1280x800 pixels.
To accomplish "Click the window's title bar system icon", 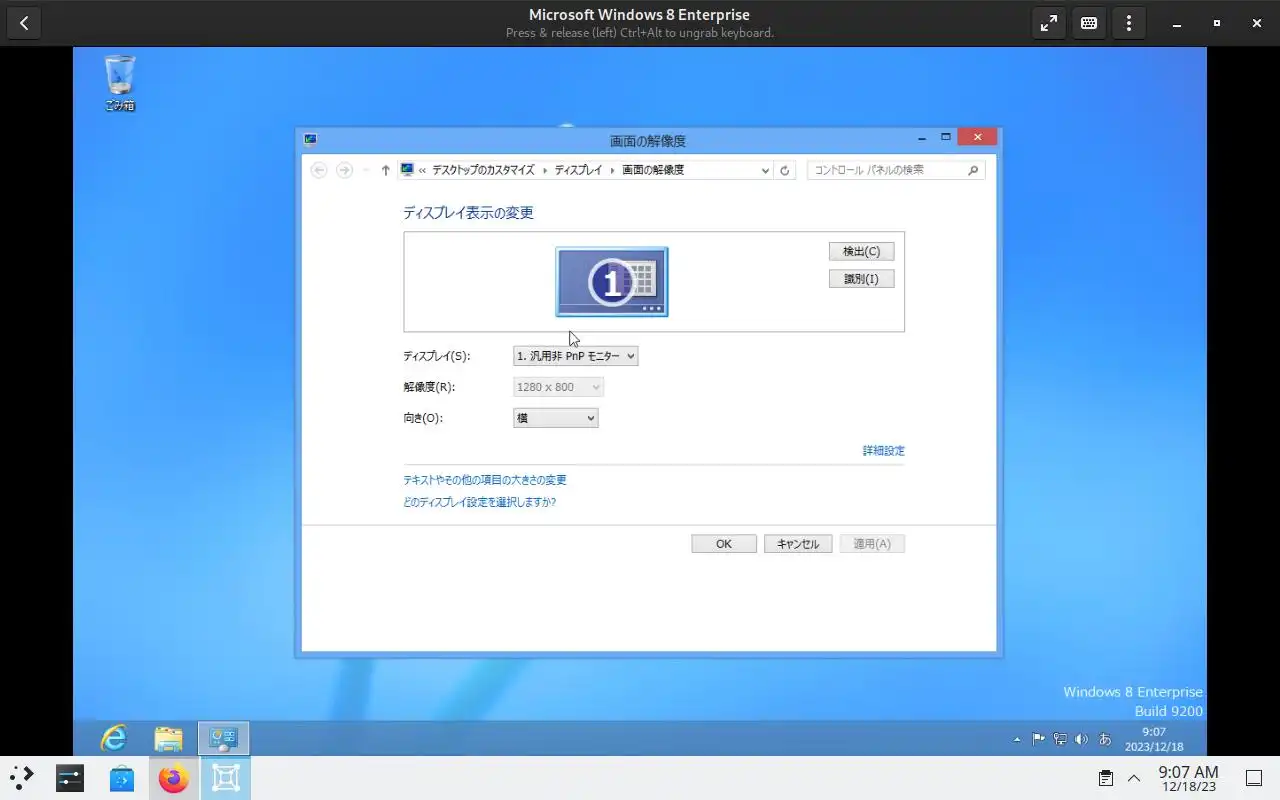I will 311,139.
